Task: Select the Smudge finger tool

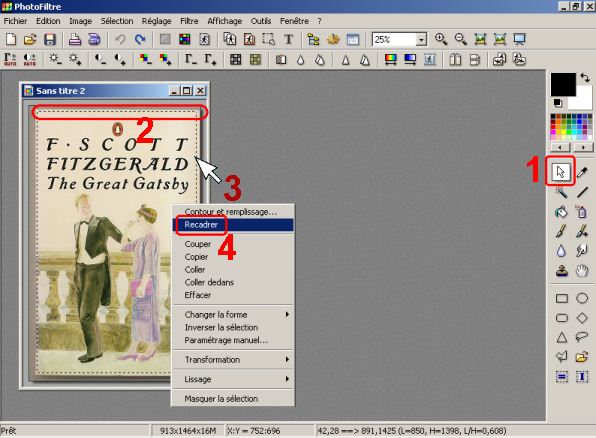Action: 582,251
